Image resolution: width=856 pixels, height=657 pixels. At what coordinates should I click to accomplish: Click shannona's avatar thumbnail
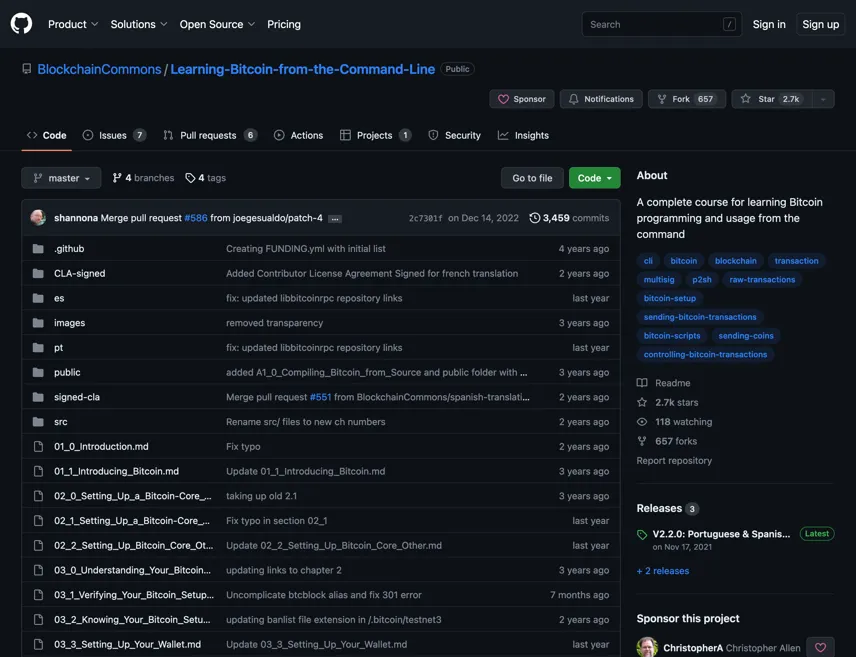(x=38, y=217)
